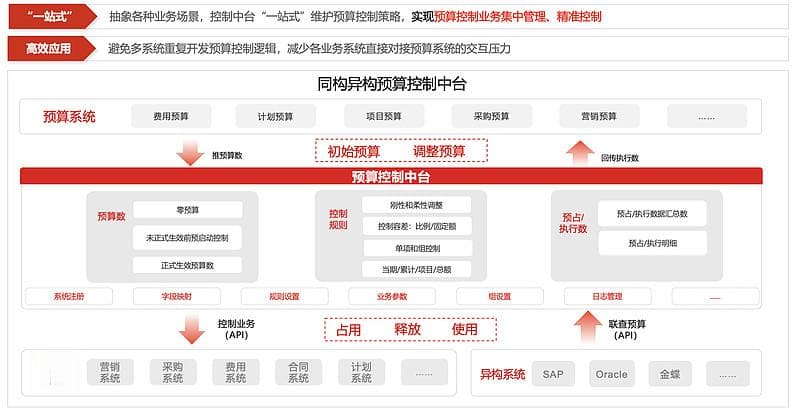Click 释放 in the dashed box
The width and height of the screenshot is (800, 414).
pyautogui.click(x=408, y=329)
